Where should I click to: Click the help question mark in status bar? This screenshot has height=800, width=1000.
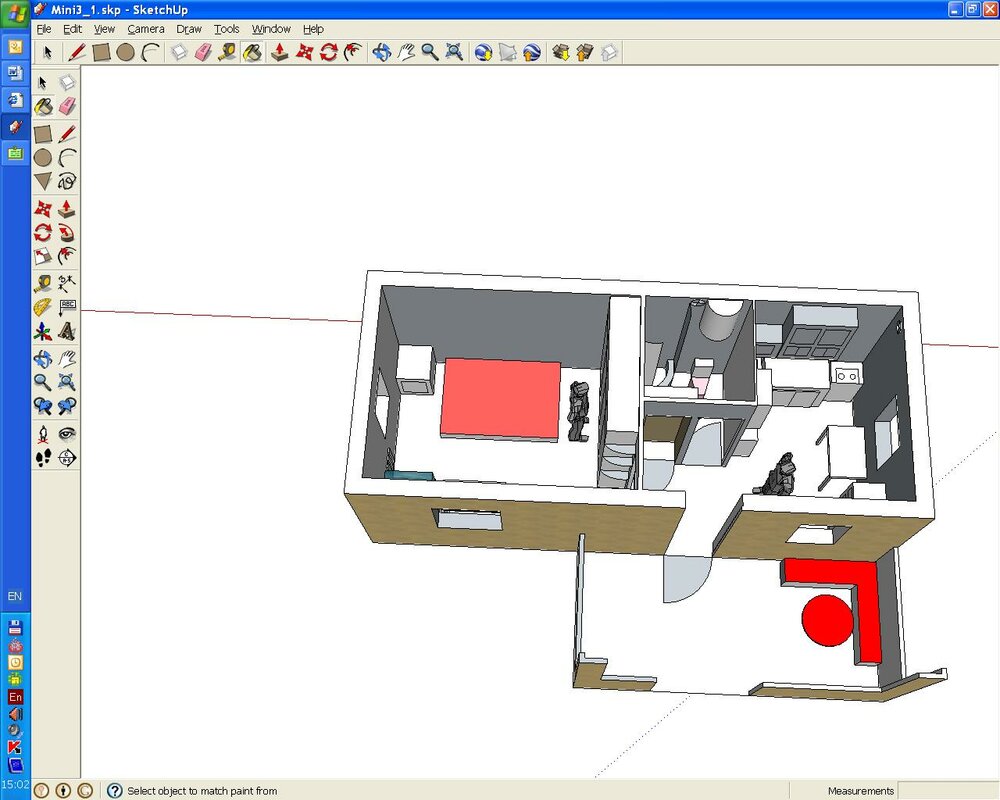[x=114, y=791]
